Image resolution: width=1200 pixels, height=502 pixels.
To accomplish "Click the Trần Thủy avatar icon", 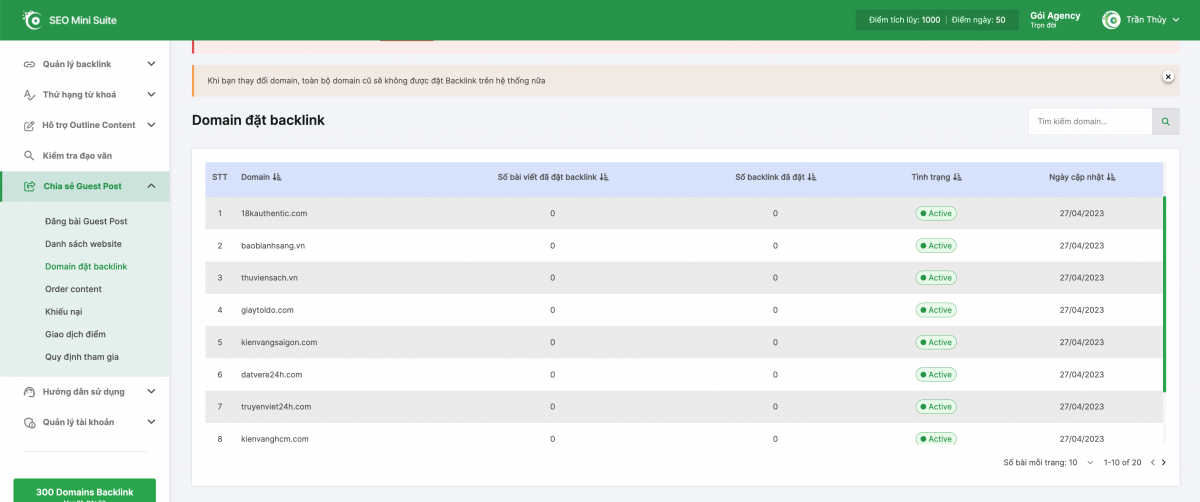I will [x=1111, y=20].
